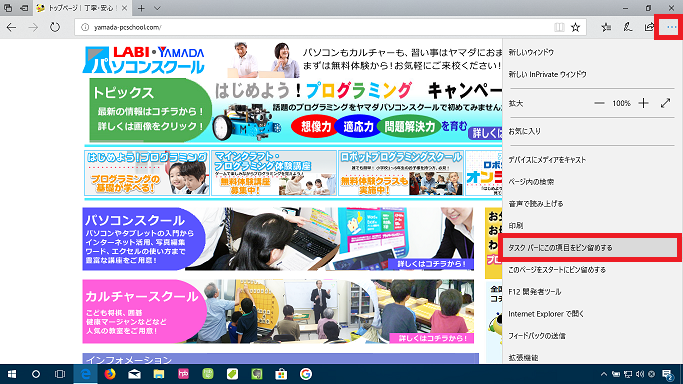Image resolution: width=683 pixels, height=384 pixels.
Task: Open the Cortana circle on taskbar
Action: click(36, 374)
